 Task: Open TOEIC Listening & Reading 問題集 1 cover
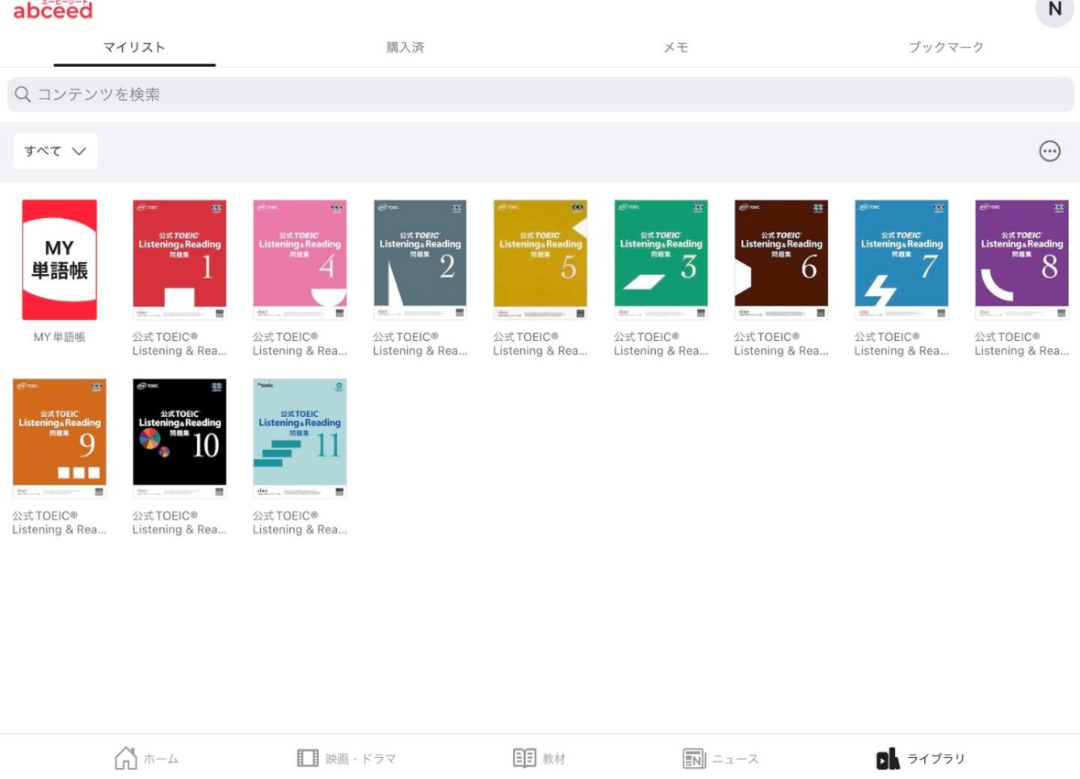pos(179,260)
